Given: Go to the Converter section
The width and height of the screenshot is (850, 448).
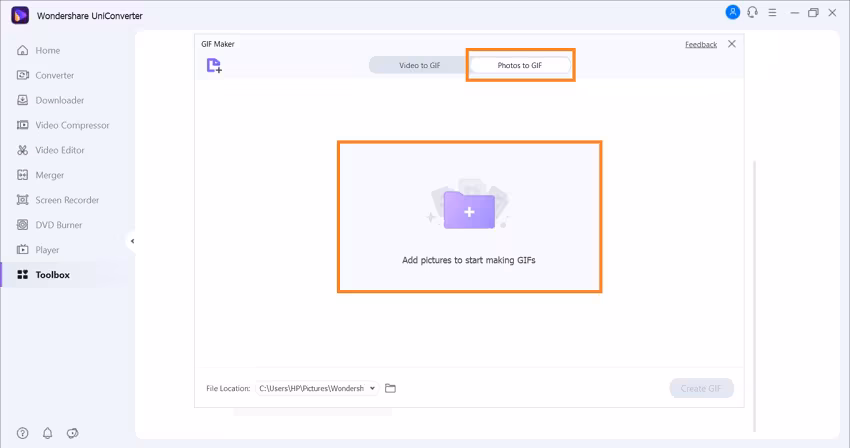Looking at the screenshot, I should point(54,75).
